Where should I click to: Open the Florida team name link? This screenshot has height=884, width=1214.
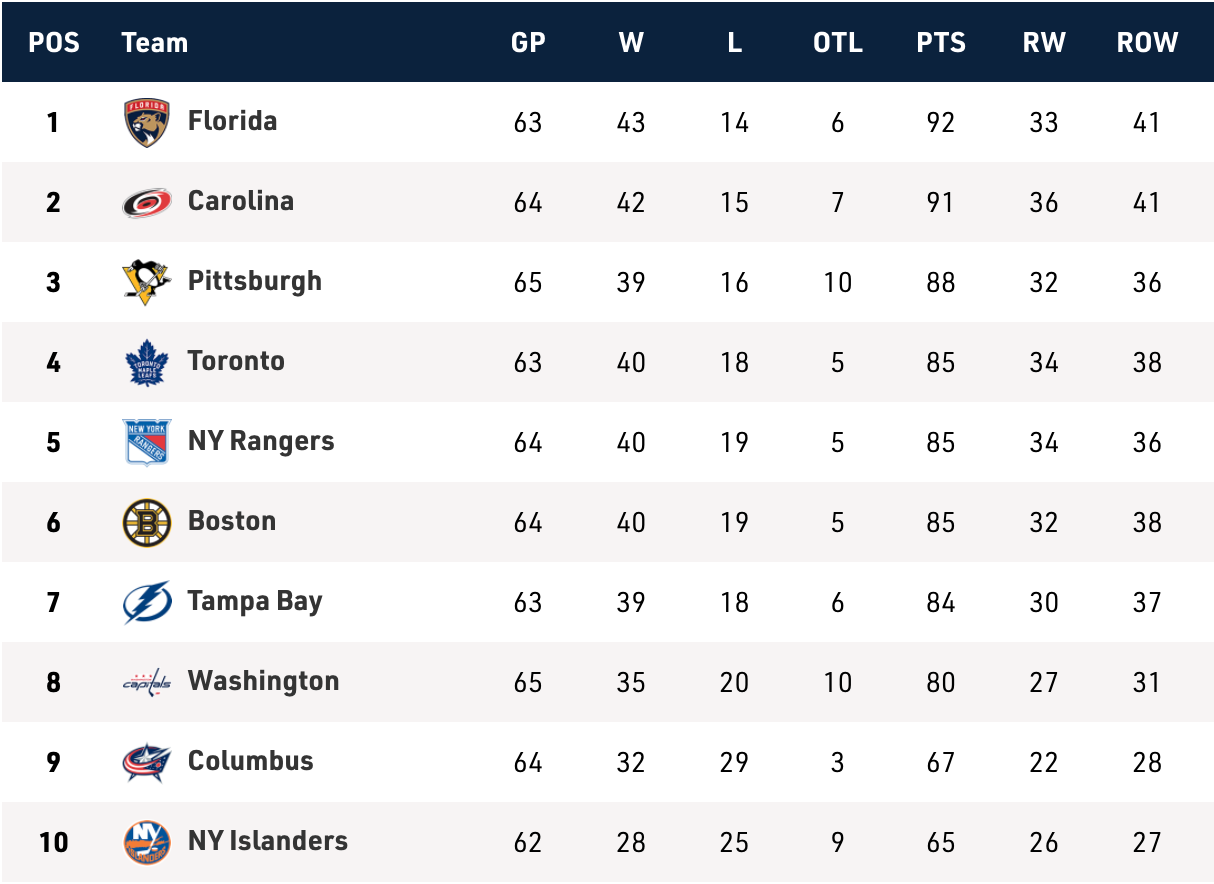pos(232,121)
